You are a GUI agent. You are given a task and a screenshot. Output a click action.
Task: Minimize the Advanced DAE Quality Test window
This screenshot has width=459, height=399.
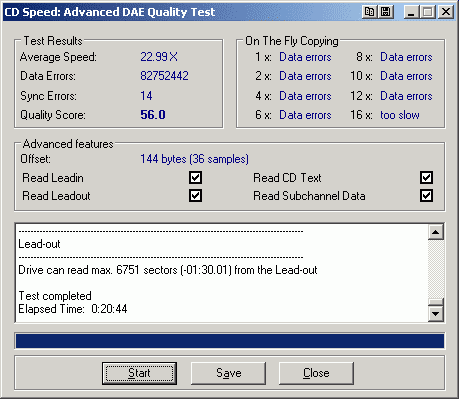(411, 12)
